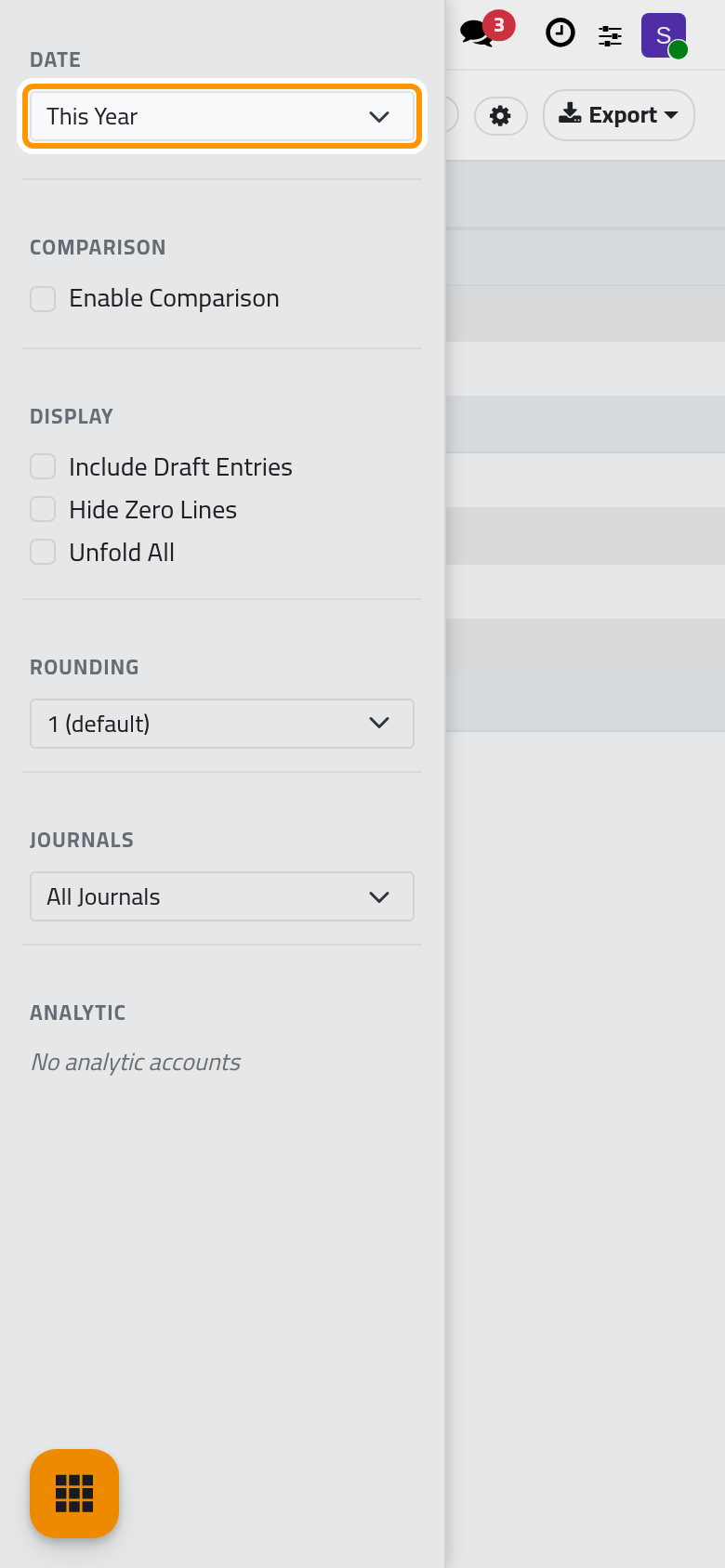Image resolution: width=725 pixels, height=1568 pixels.
Task: Click the red 3 notification badge
Action: click(x=499, y=25)
